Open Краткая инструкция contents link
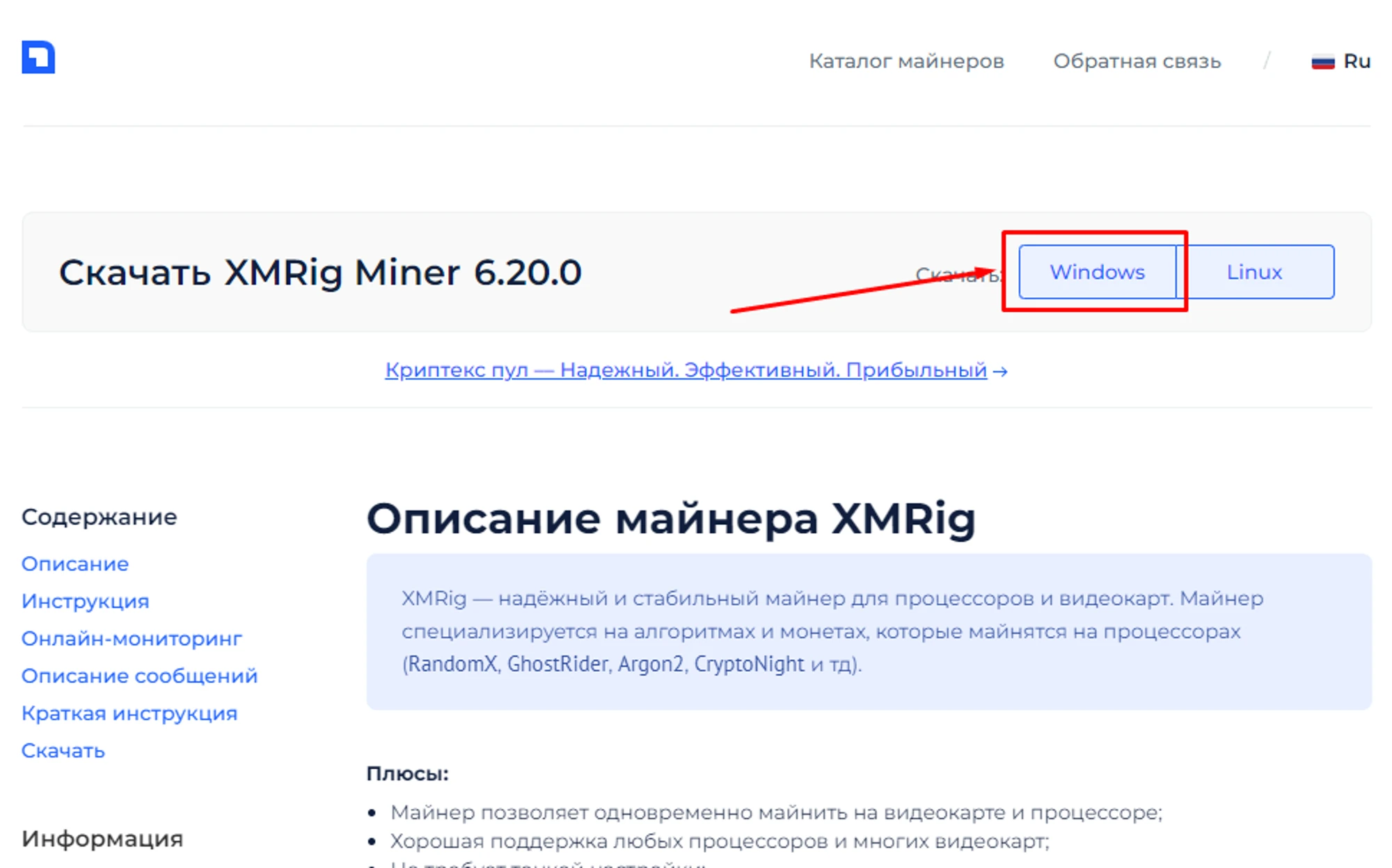The width and height of the screenshot is (1392, 868). pyautogui.click(x=129, y=713)
